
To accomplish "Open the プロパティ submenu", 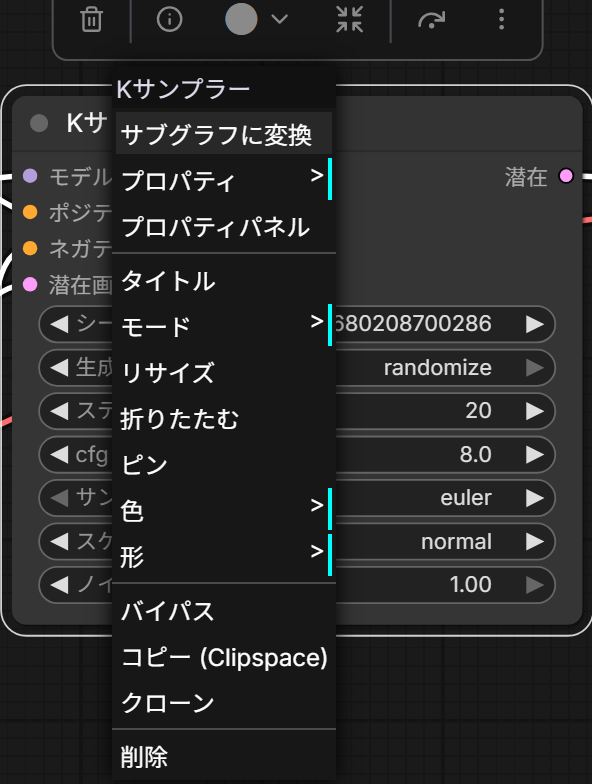I will [x=224, y=180].
